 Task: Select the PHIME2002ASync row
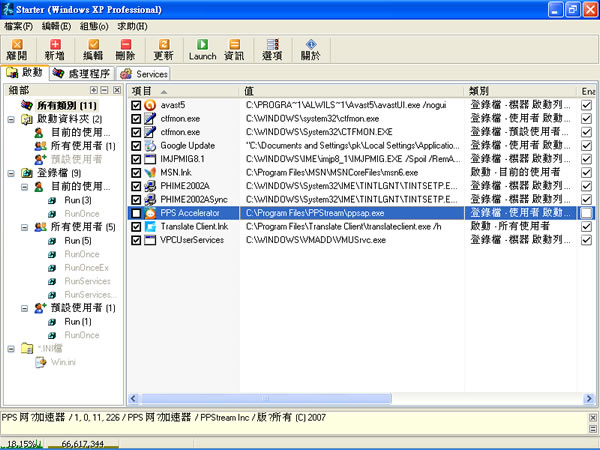click(361, 199)
